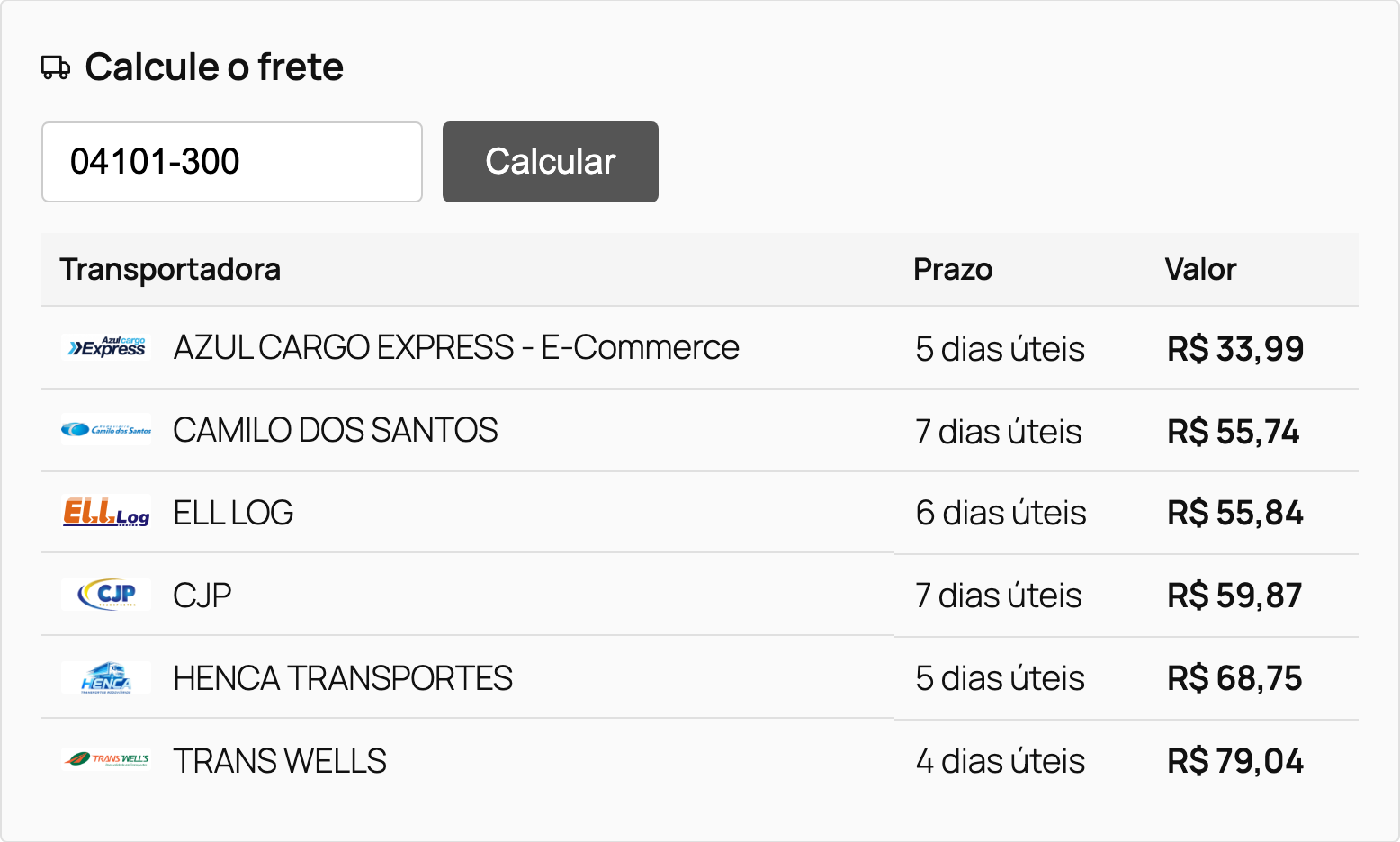Click the Prazo column header
The width and height of the screenshot is (1400, 842).
953,269
